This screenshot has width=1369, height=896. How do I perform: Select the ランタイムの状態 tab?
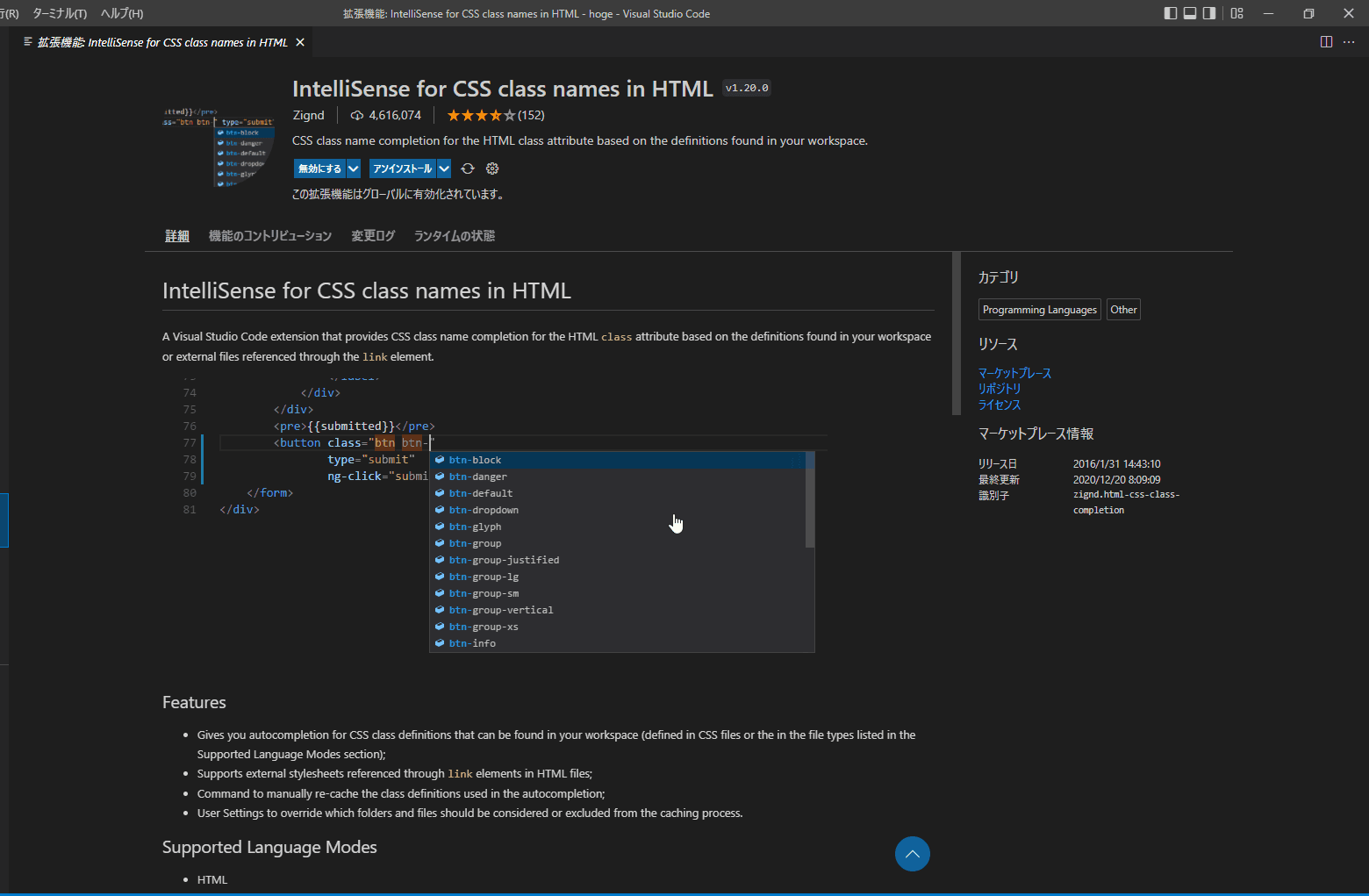pos(454,236)
